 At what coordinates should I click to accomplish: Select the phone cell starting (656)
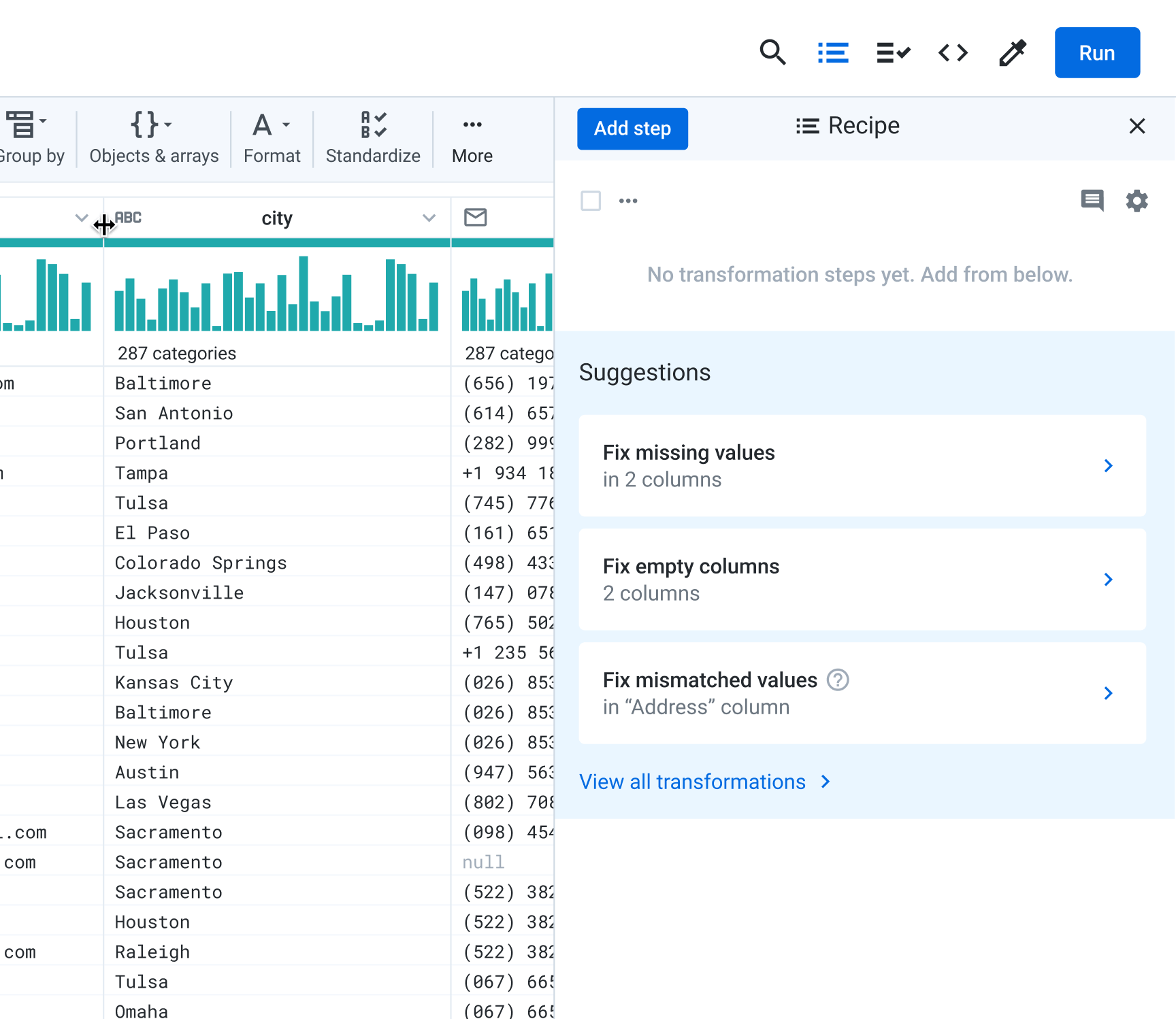503,384
